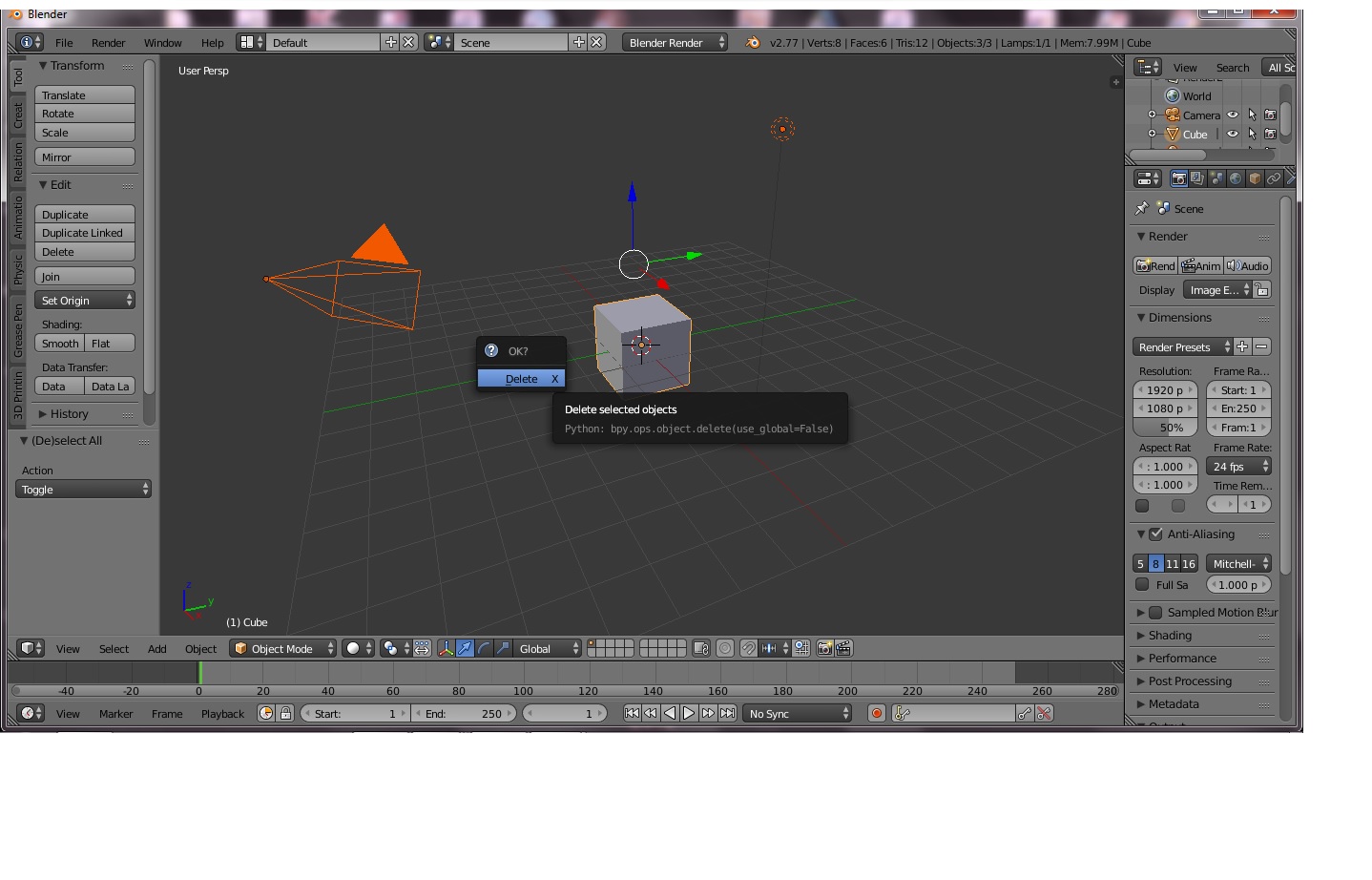Enable Full Sample checkbox
The height and width of the screenshot is (880, 1372).
pos(1142,585)
